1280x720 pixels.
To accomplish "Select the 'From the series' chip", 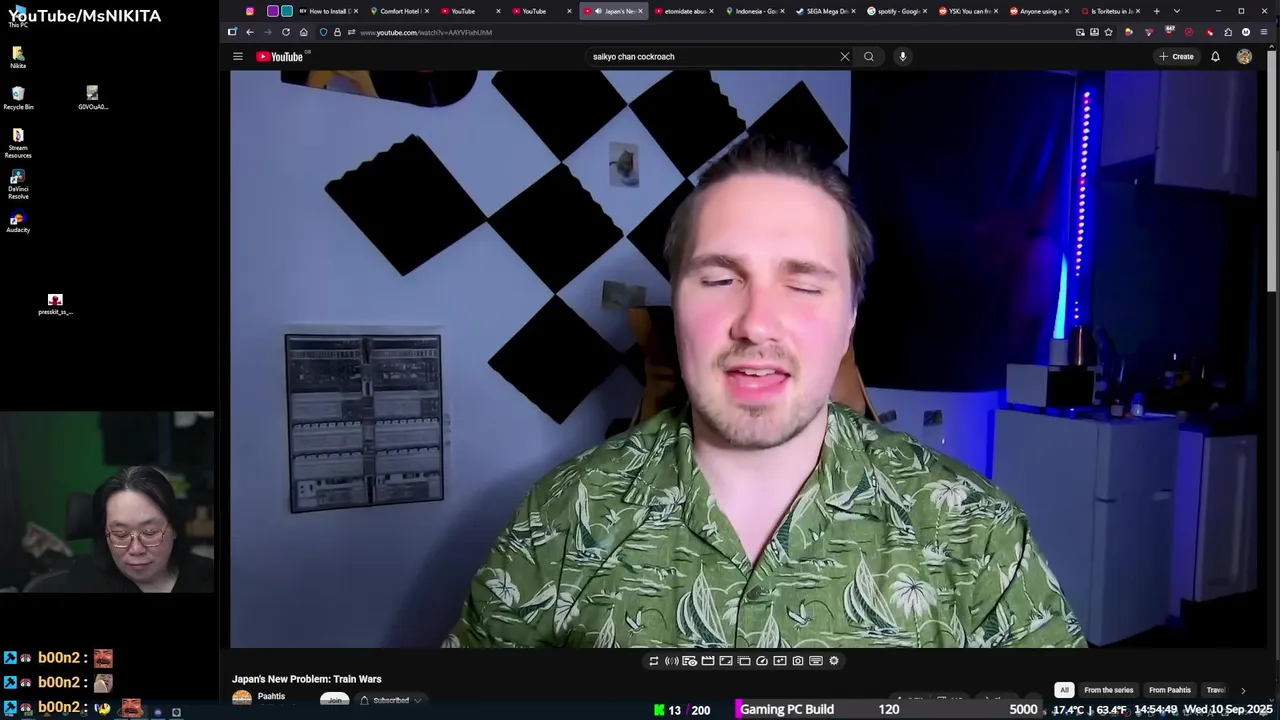I will tap(1109, 690).
